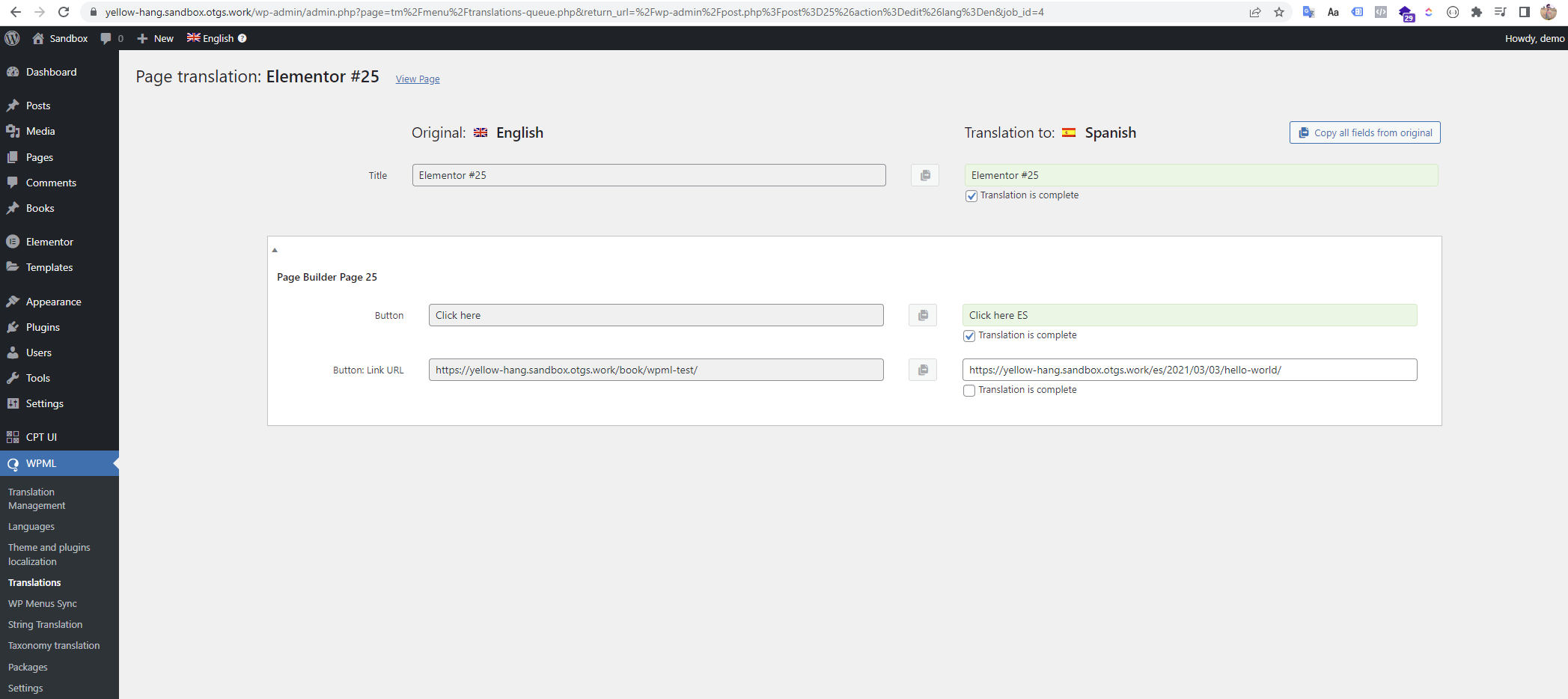This screenshot has width=1568, height=699.
Task: Click the WordPress logo in admin bar
Action: click(12, 38)
